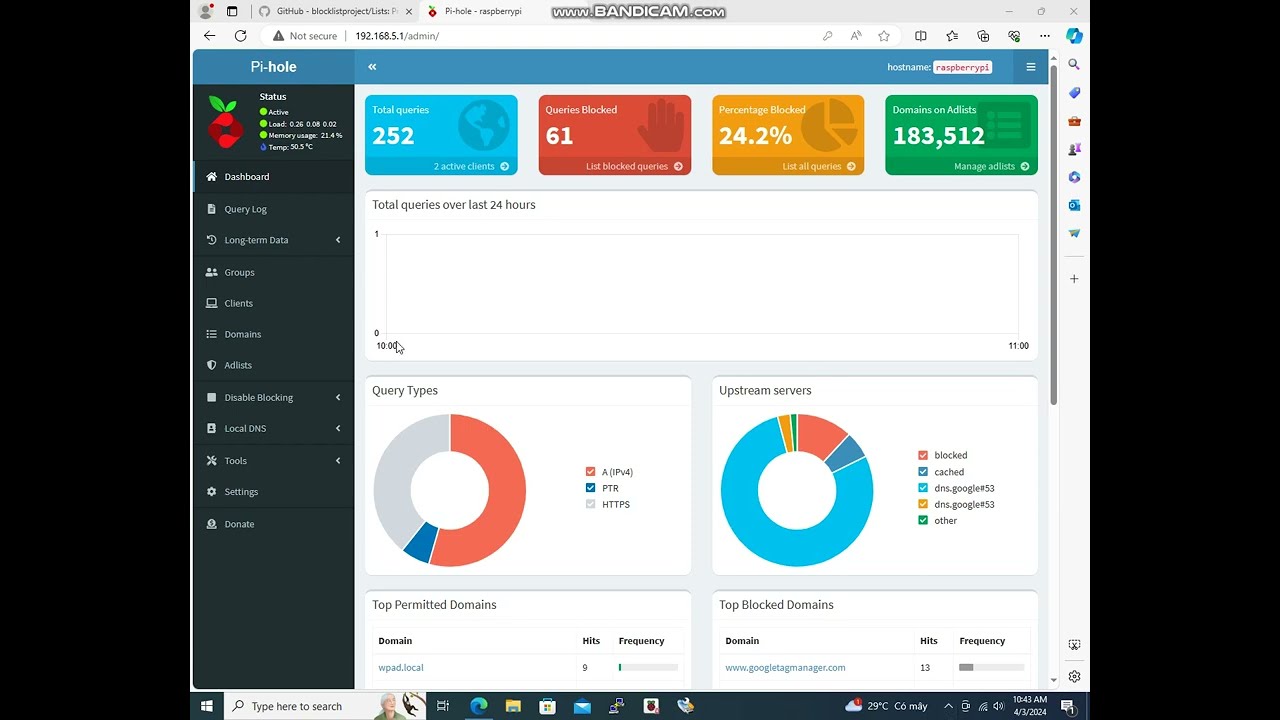Screen dimensions: 1280x720
Task: Click the browser Refresh button
Action: pyautogui.click(x=240, y=36)
